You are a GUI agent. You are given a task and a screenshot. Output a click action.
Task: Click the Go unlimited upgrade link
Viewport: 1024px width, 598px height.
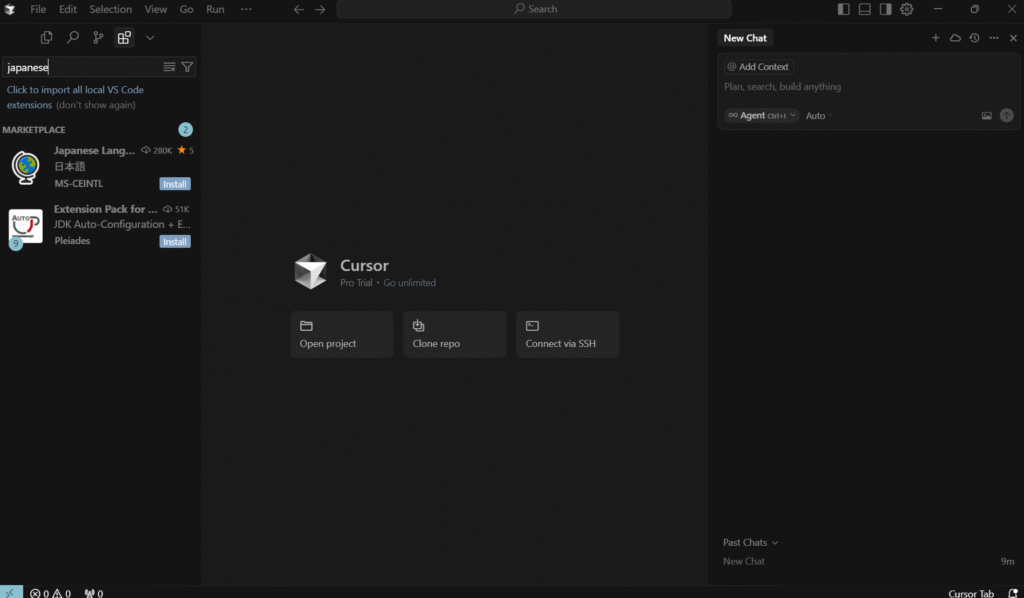[x=409, y=283]
